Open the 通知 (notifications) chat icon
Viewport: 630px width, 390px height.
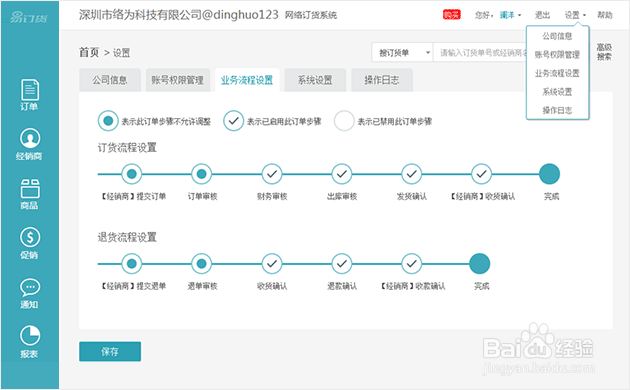[29, 293]
